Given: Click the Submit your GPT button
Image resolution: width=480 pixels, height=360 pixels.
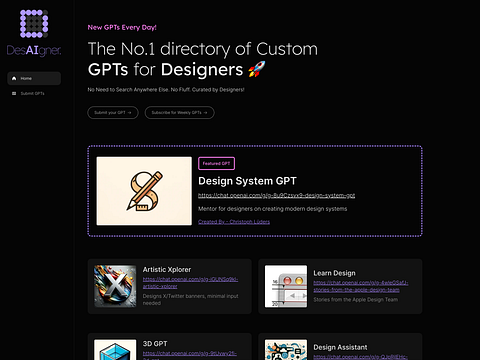Looking at the screenshot, I should (x=113, y=113).
